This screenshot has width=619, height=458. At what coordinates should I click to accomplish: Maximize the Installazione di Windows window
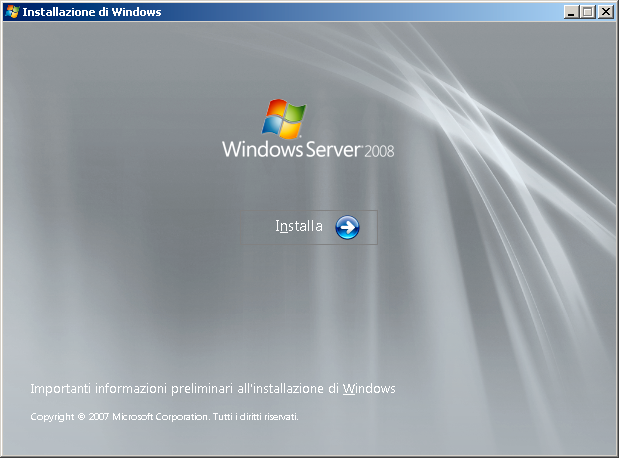(x=587, y=12)
